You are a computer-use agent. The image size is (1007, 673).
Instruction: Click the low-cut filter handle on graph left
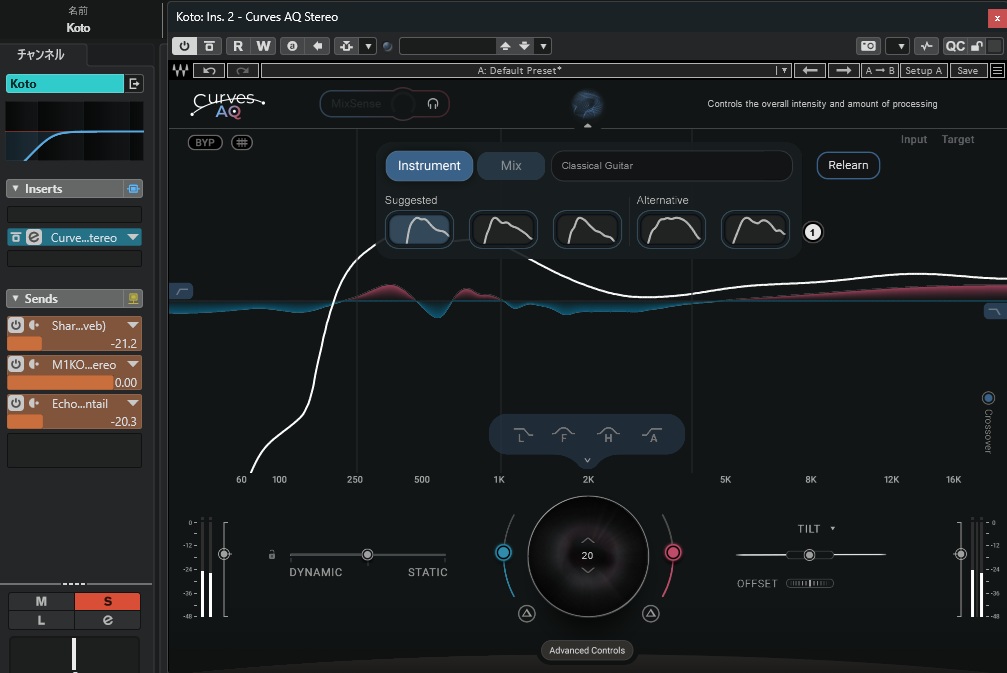coord(182,291)
